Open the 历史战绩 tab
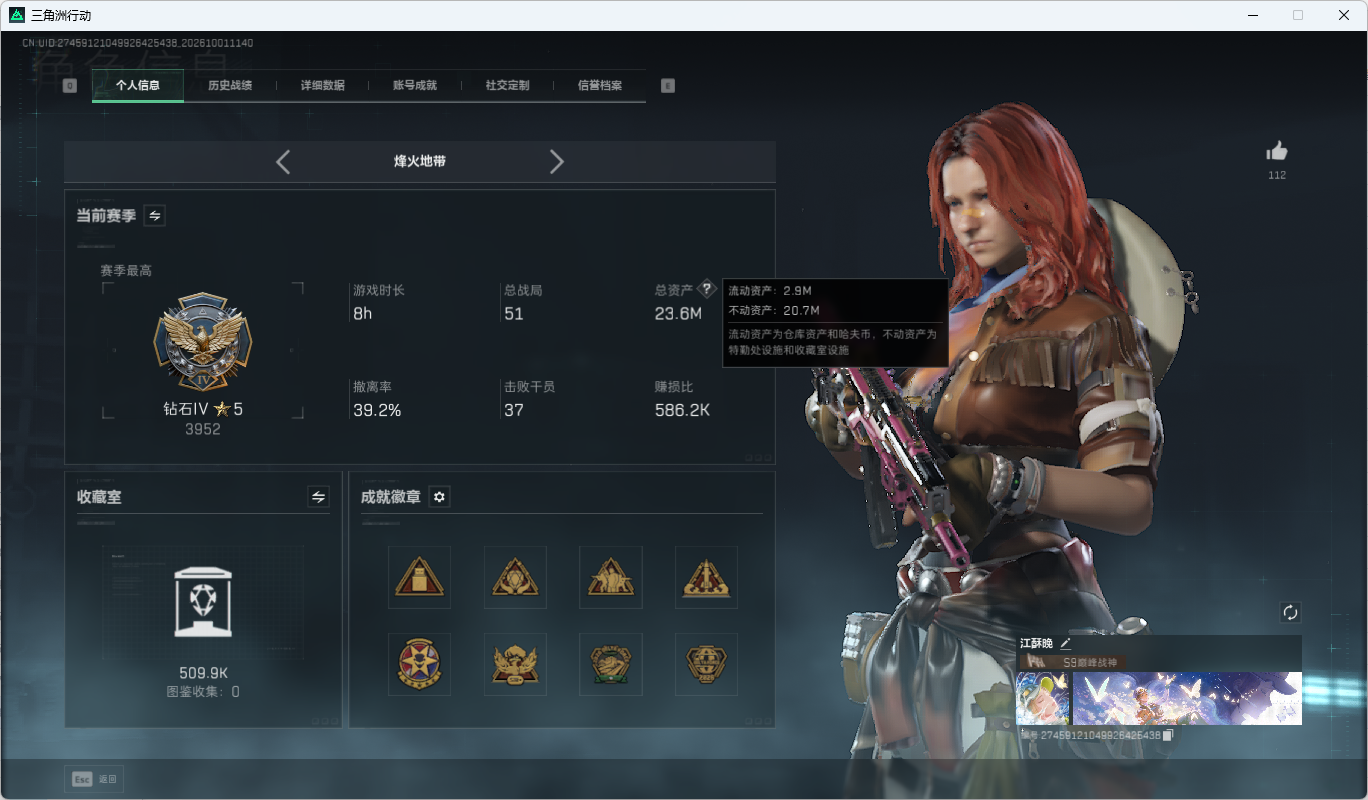Image resolution: width=1368 pixels, height=800 pixels. (x=230, y=86)
